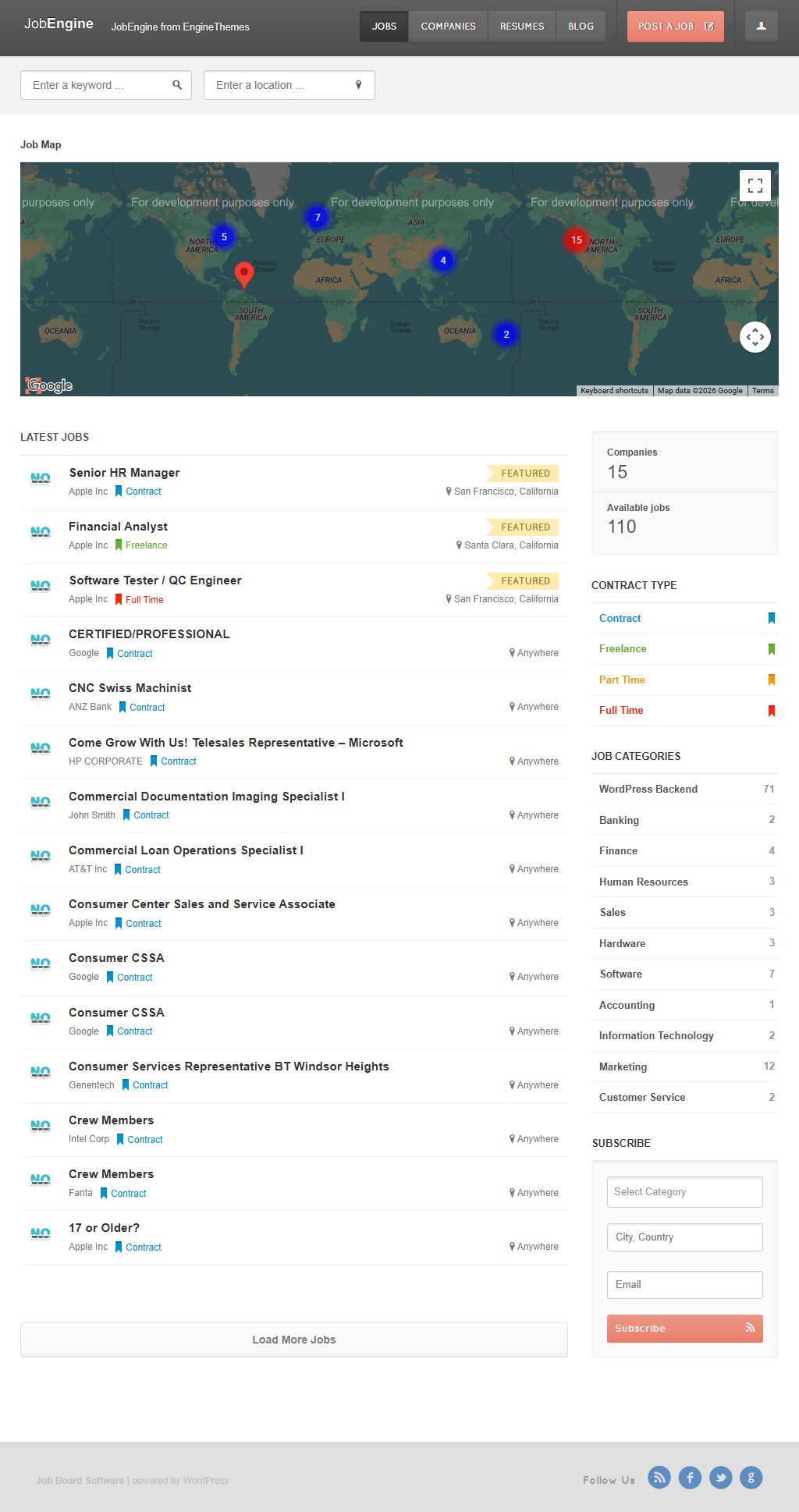Click company logo beside Financial Analyst
Image resolution: width=799 pixels, height=1512 pixels.
pos(41,532)
